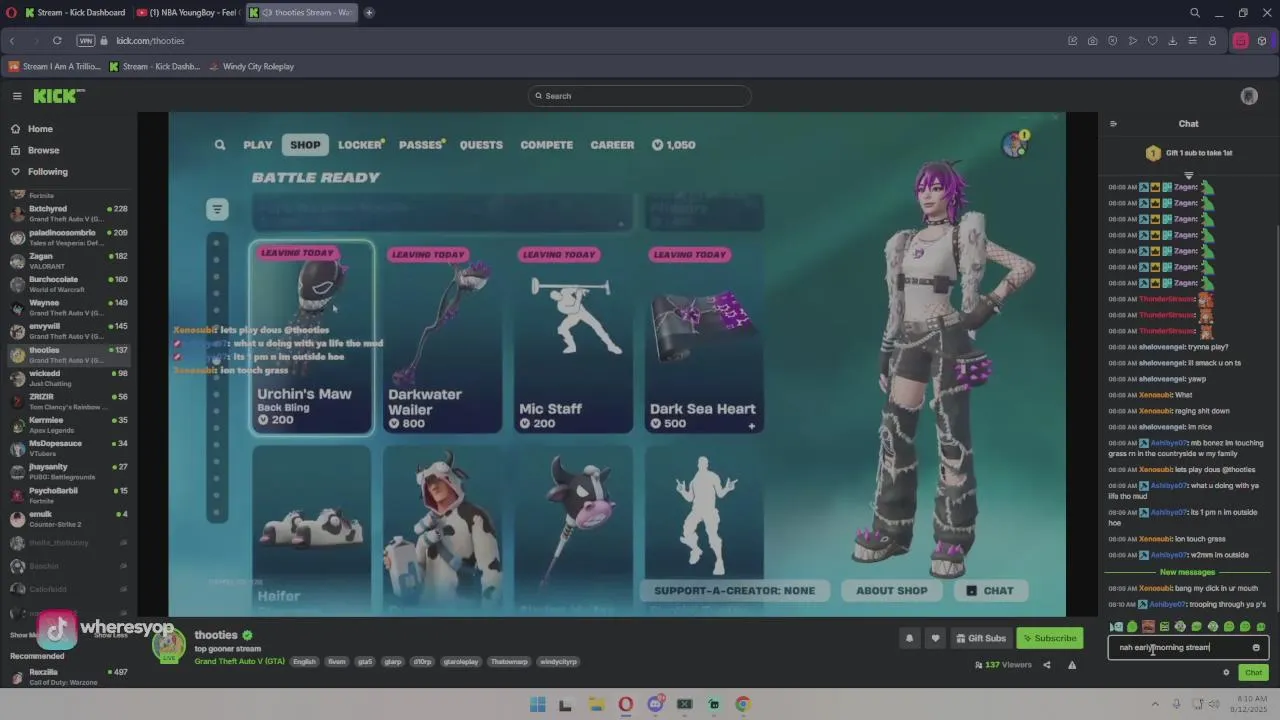
Task: Open Following in the sidebar
Action: coord(39,172)
